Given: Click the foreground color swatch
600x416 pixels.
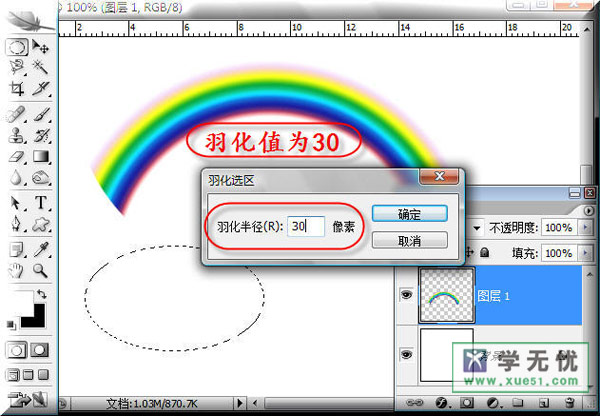Looking at the screenshot, I should click(x=20, y=301).
